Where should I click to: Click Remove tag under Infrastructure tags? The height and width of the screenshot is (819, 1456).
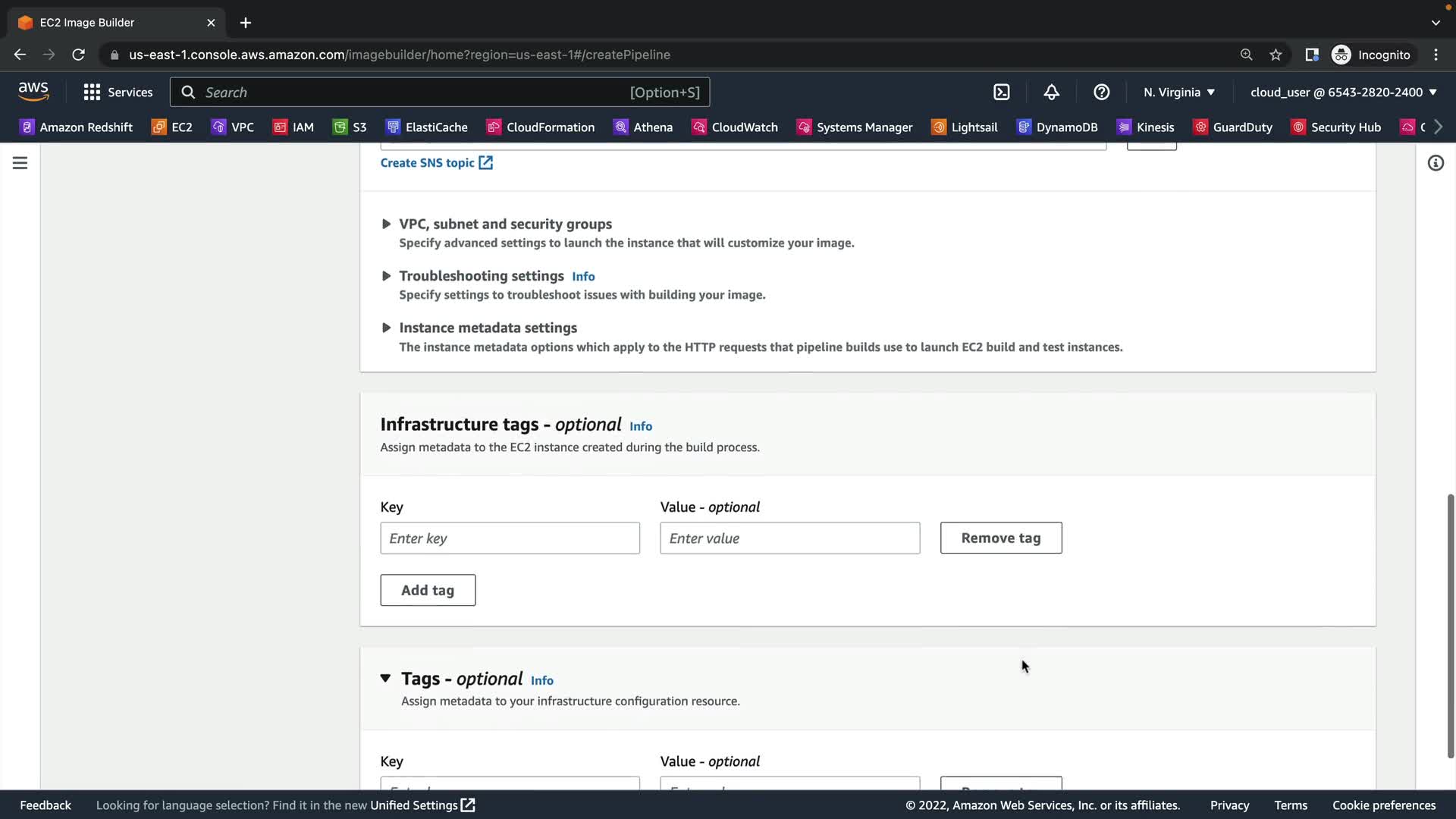click(1000, 538)
